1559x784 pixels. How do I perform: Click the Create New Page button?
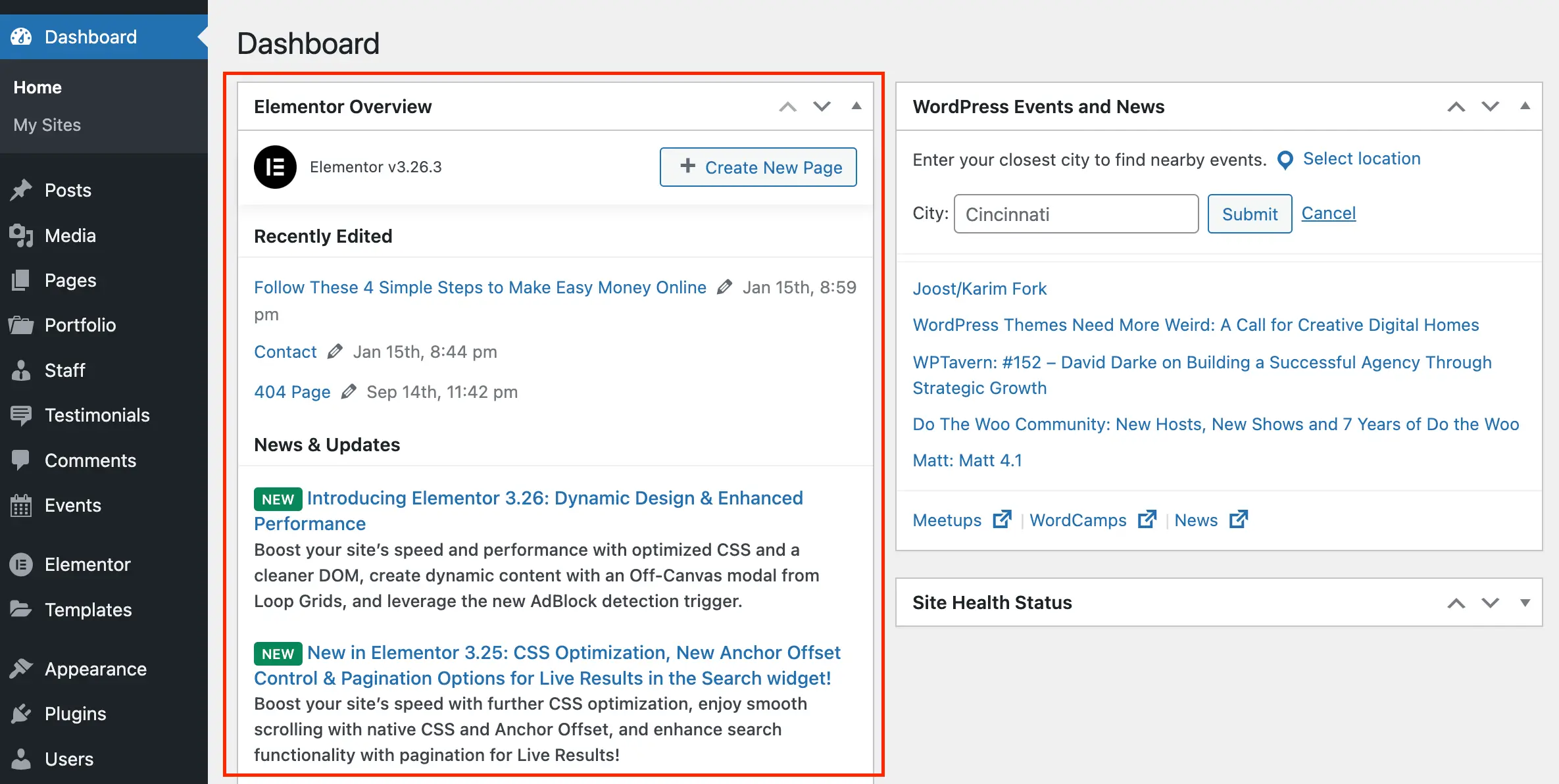point(758,167)
